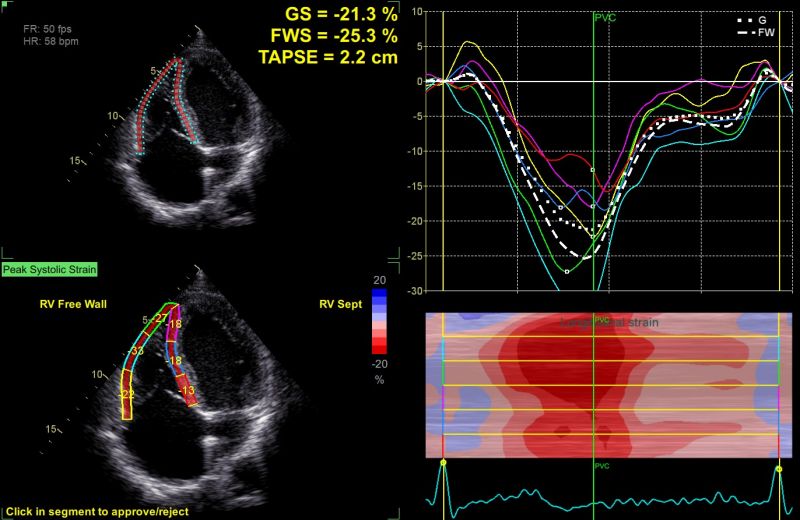Click depth marker 15 on the lower echo image
This screenshot has height=520, width=800.
click(x=51, y=429)
